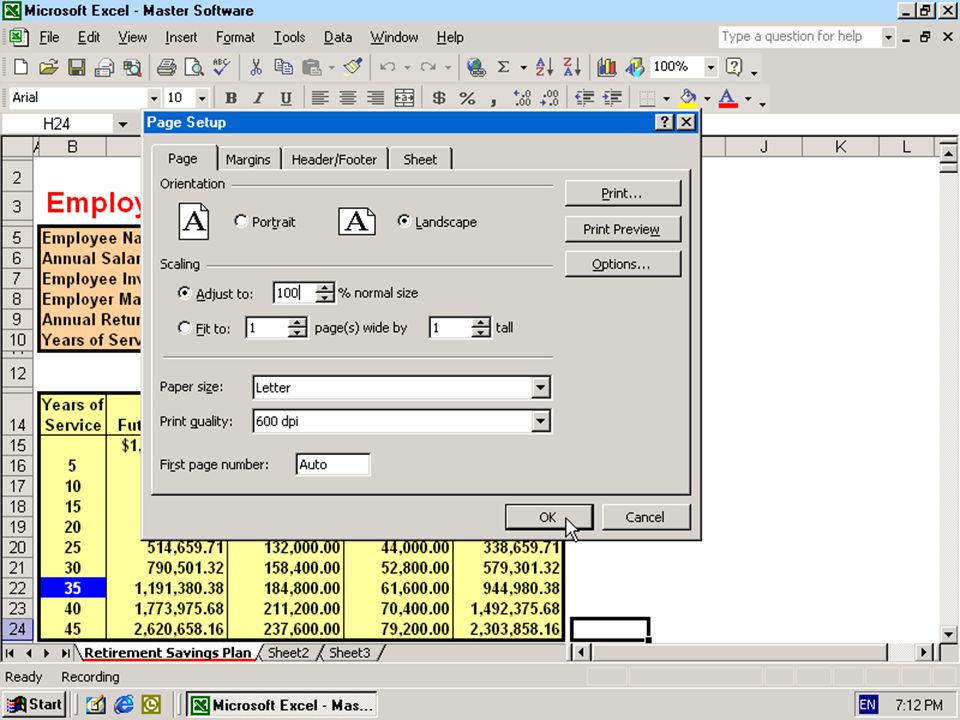960x720 pixels.
Task: Select the Landscape orientation radio button
Action: (403, 221)
